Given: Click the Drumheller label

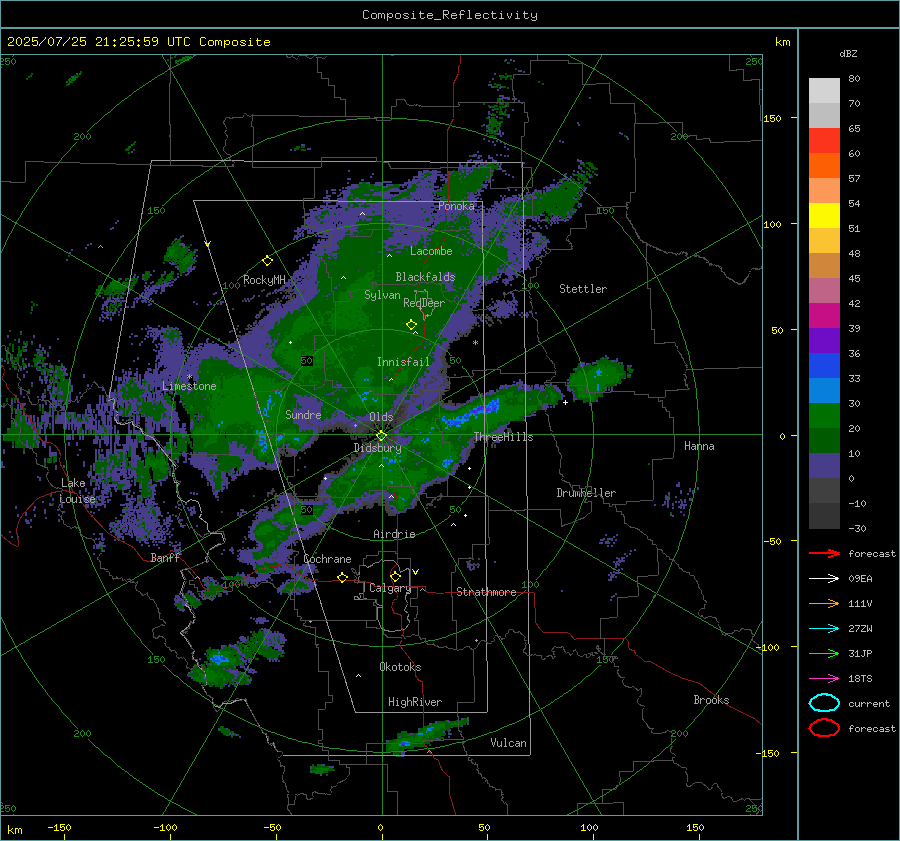Looking at the screenshot, I should (x=586, y=493).
